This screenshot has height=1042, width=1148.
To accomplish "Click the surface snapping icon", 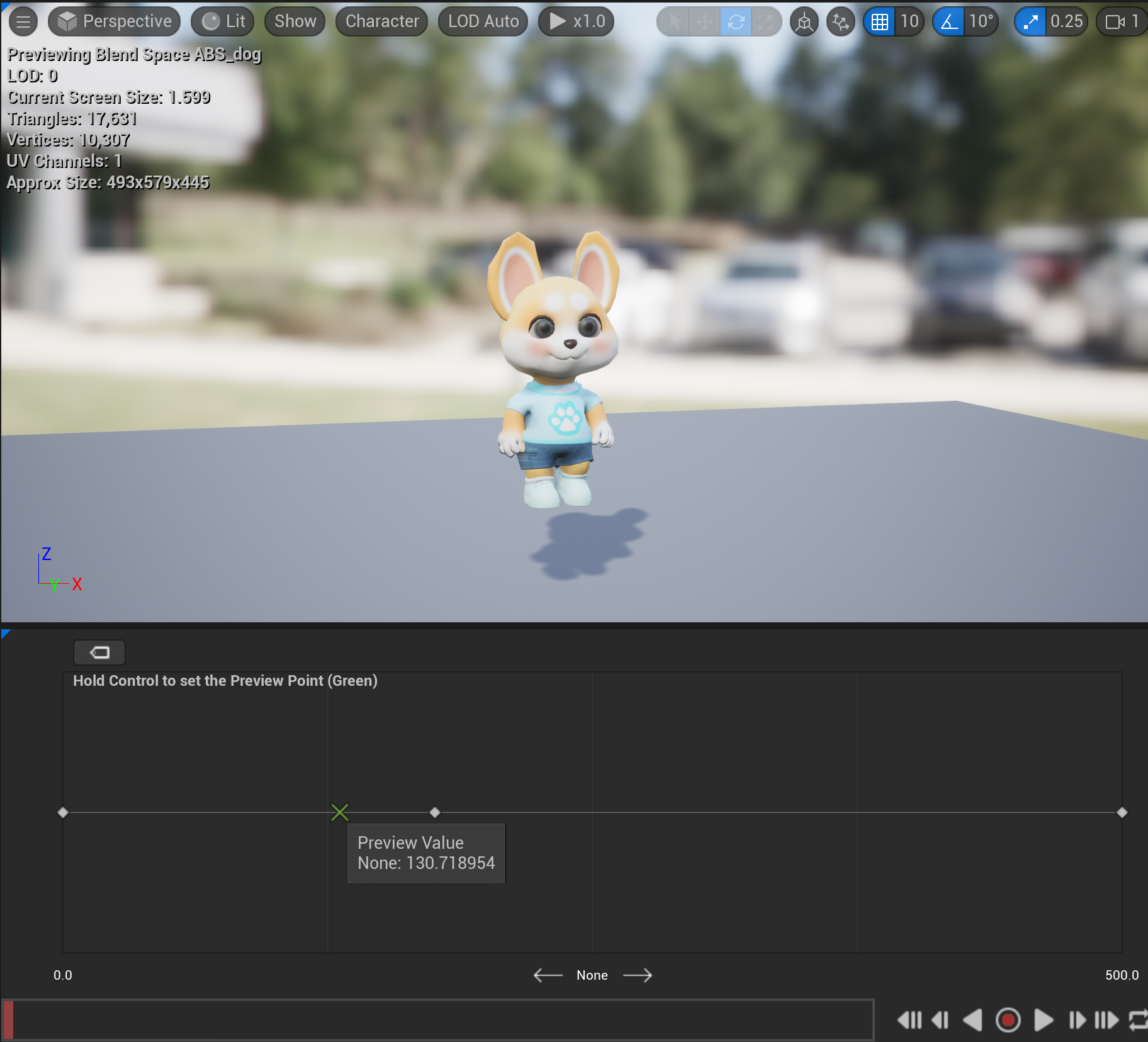I will coord(840,22).
